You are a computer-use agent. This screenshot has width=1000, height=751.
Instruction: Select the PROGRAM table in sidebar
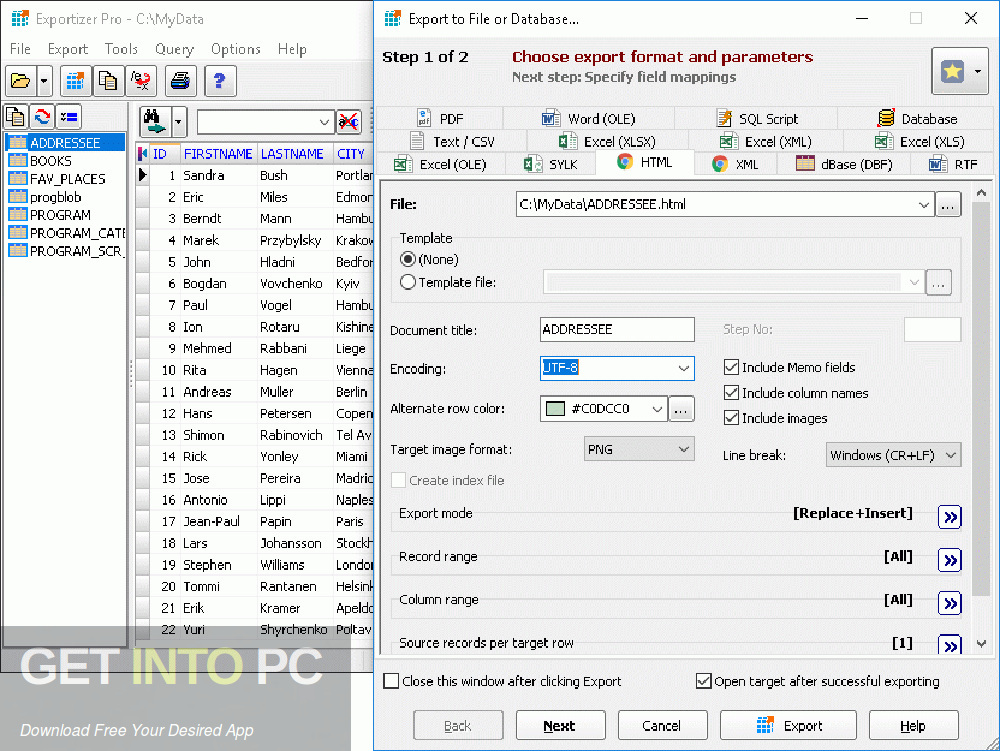click(x=60, y=215)
